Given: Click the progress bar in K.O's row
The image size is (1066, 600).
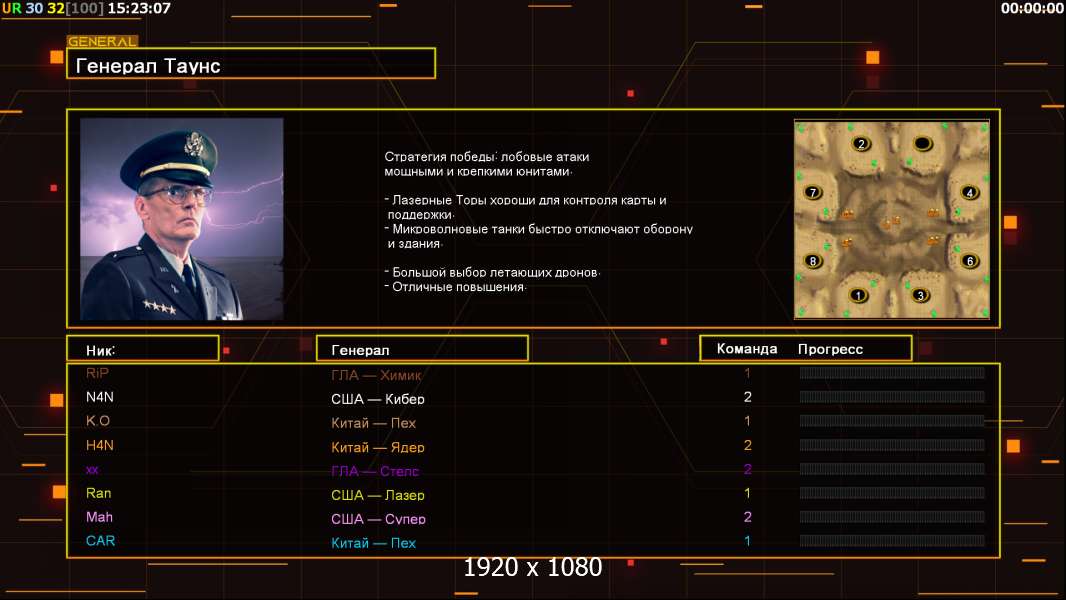Looking at the screenshot, I should coord(892,421).
